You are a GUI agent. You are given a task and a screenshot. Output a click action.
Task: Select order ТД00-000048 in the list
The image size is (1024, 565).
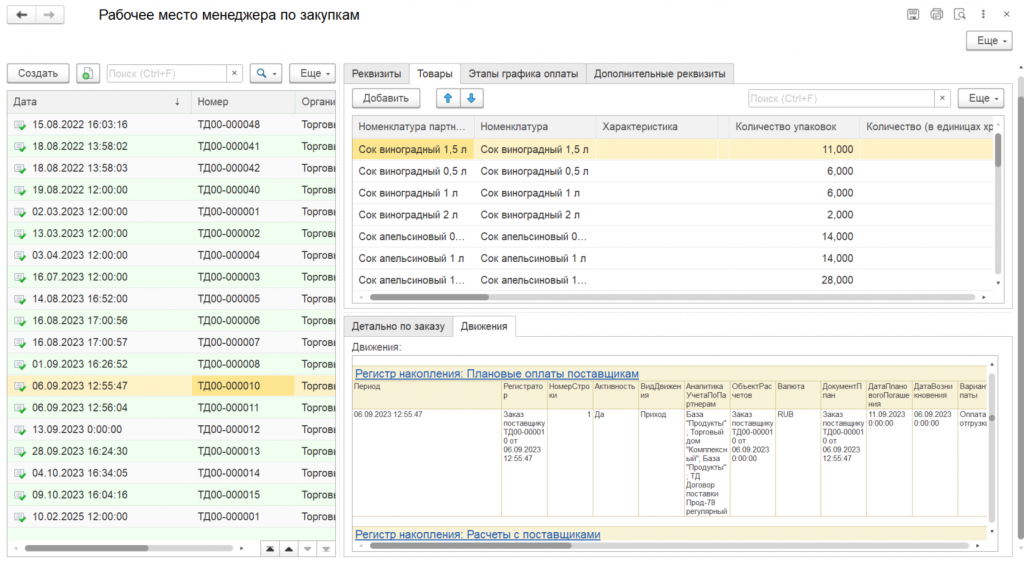[x=228, y=124]
